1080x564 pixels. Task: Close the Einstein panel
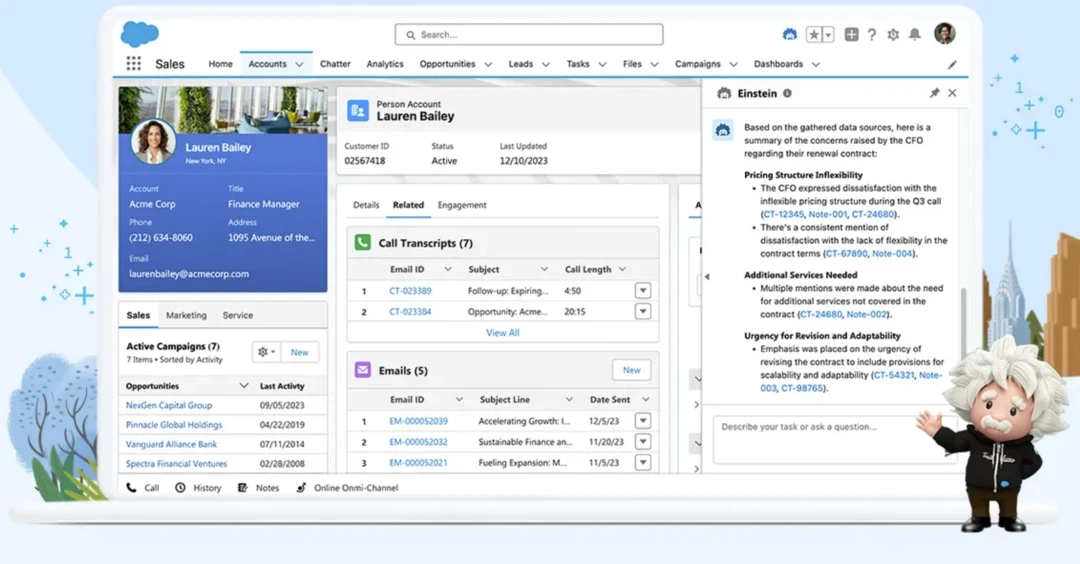tap(952, 93)
